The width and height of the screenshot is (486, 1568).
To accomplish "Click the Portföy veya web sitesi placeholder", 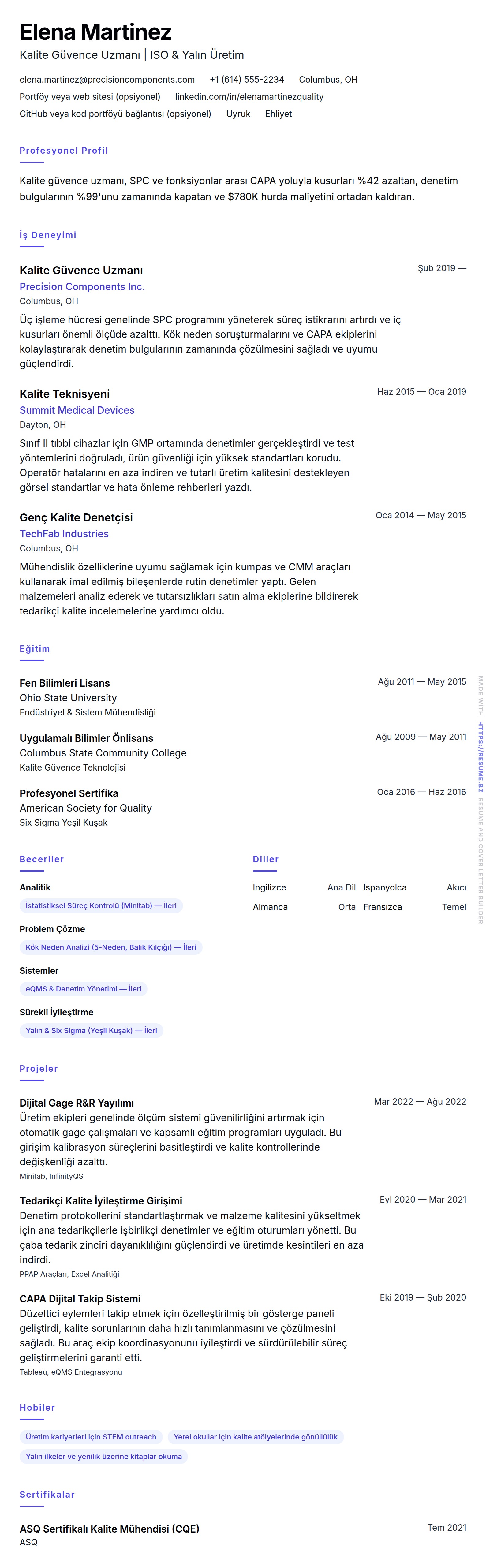I will tap(90, 97).
